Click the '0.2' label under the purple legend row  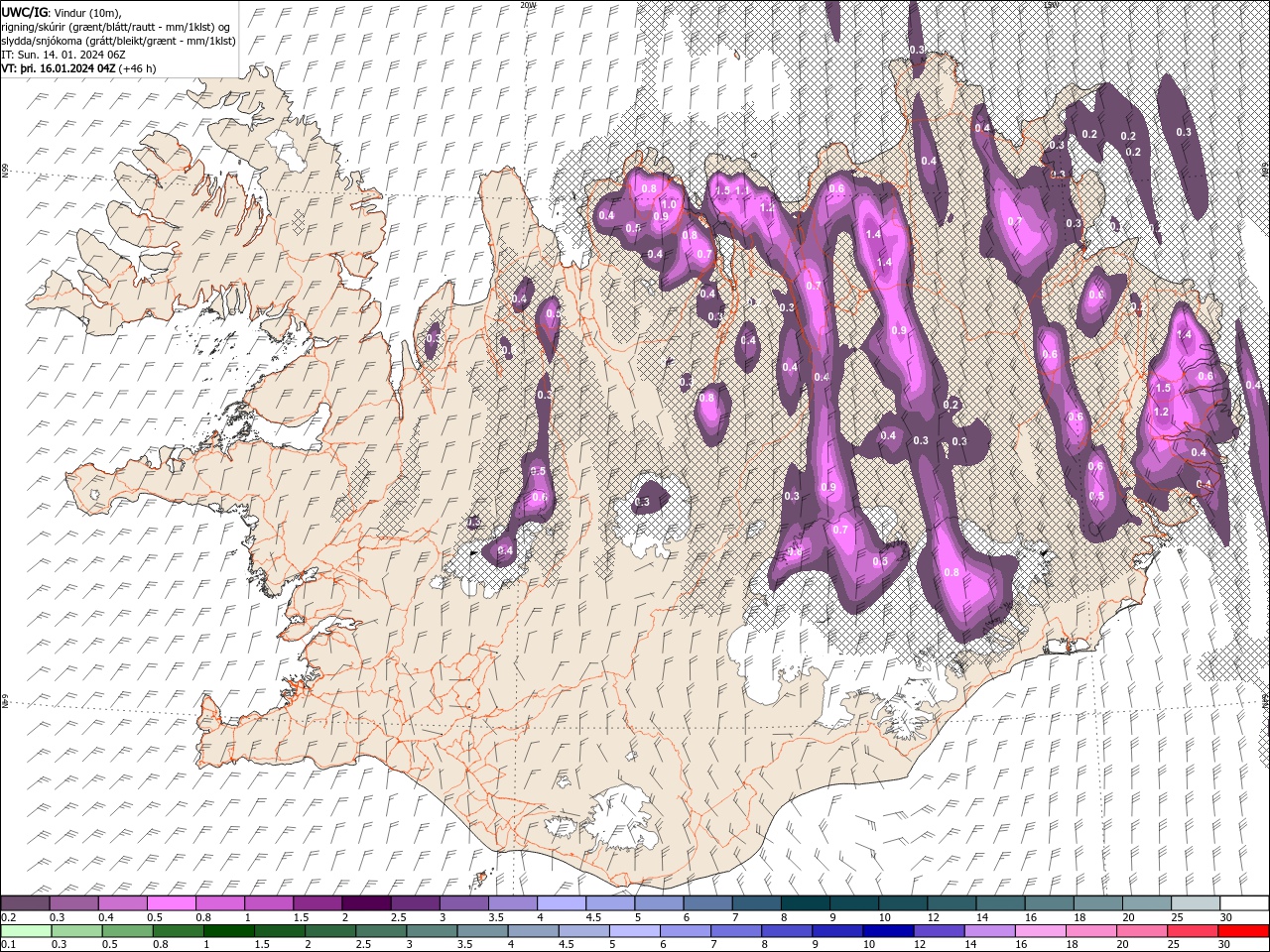[8, 917]
